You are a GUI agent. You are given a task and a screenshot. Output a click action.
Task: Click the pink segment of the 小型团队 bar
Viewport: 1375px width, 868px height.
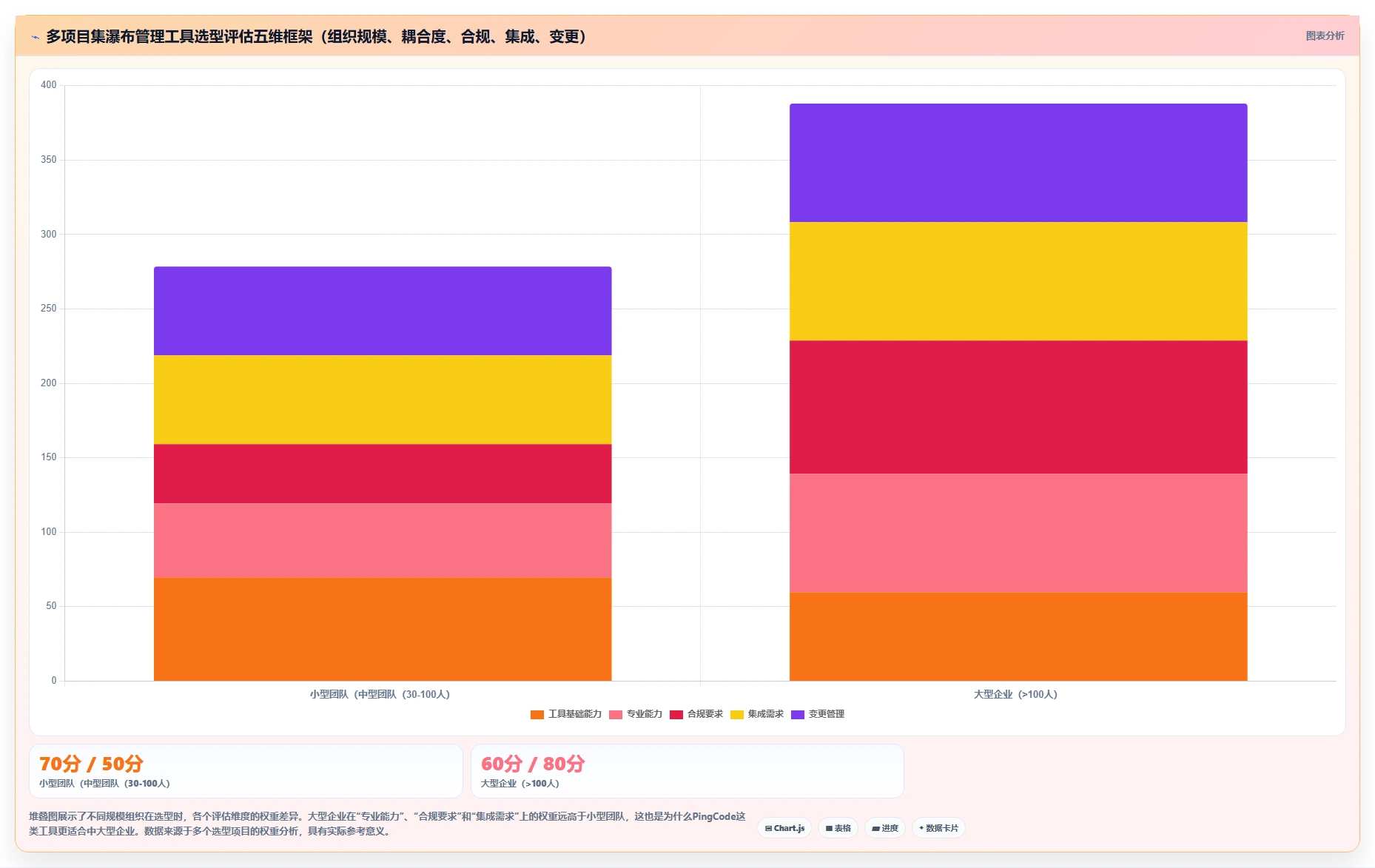(x=383, y=540)
